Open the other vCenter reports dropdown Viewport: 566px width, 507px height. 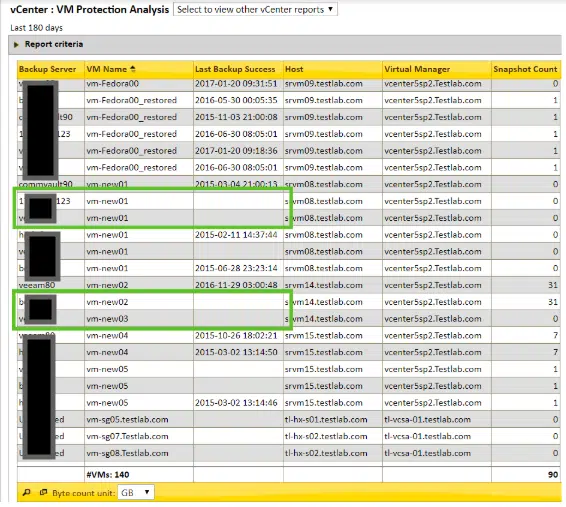coord(255,9)
